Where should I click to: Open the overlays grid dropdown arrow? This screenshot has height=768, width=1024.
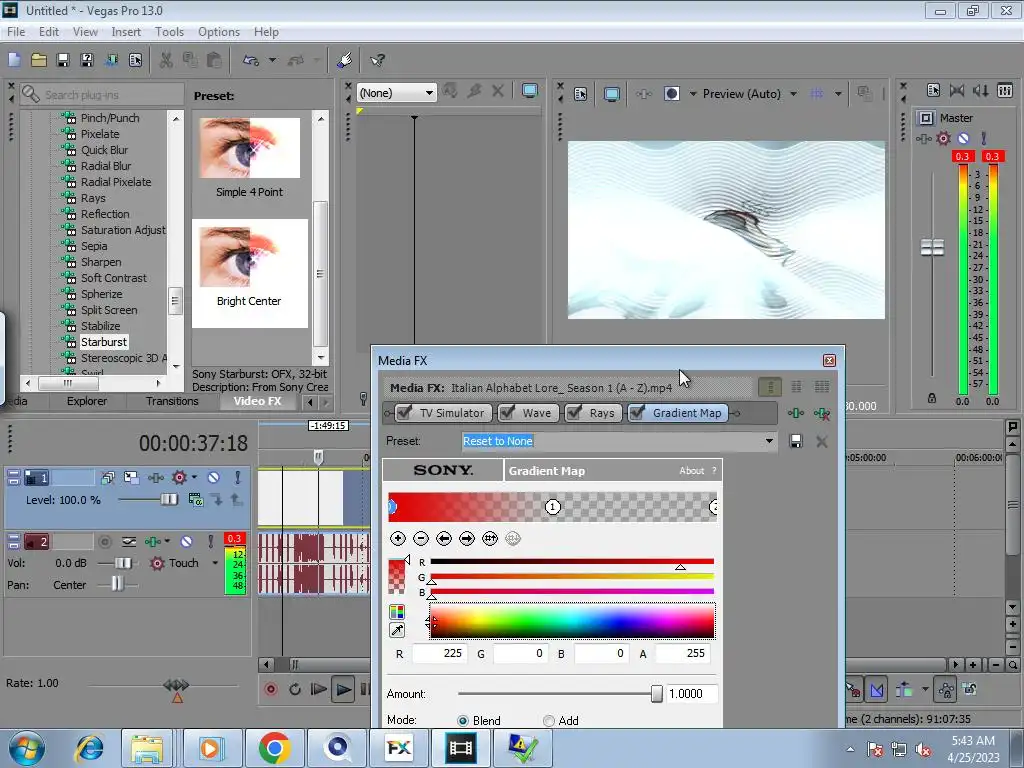click(x=838, y=94)
